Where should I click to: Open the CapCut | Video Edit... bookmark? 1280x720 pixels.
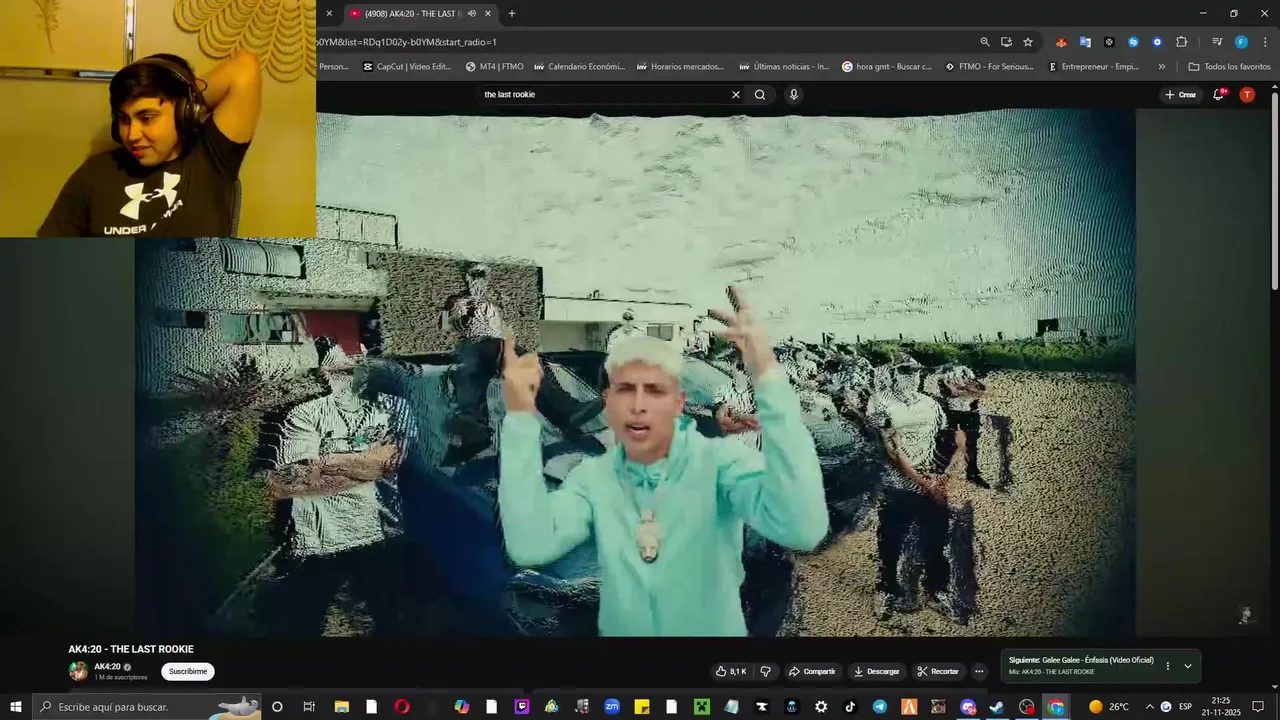[407, 67]
